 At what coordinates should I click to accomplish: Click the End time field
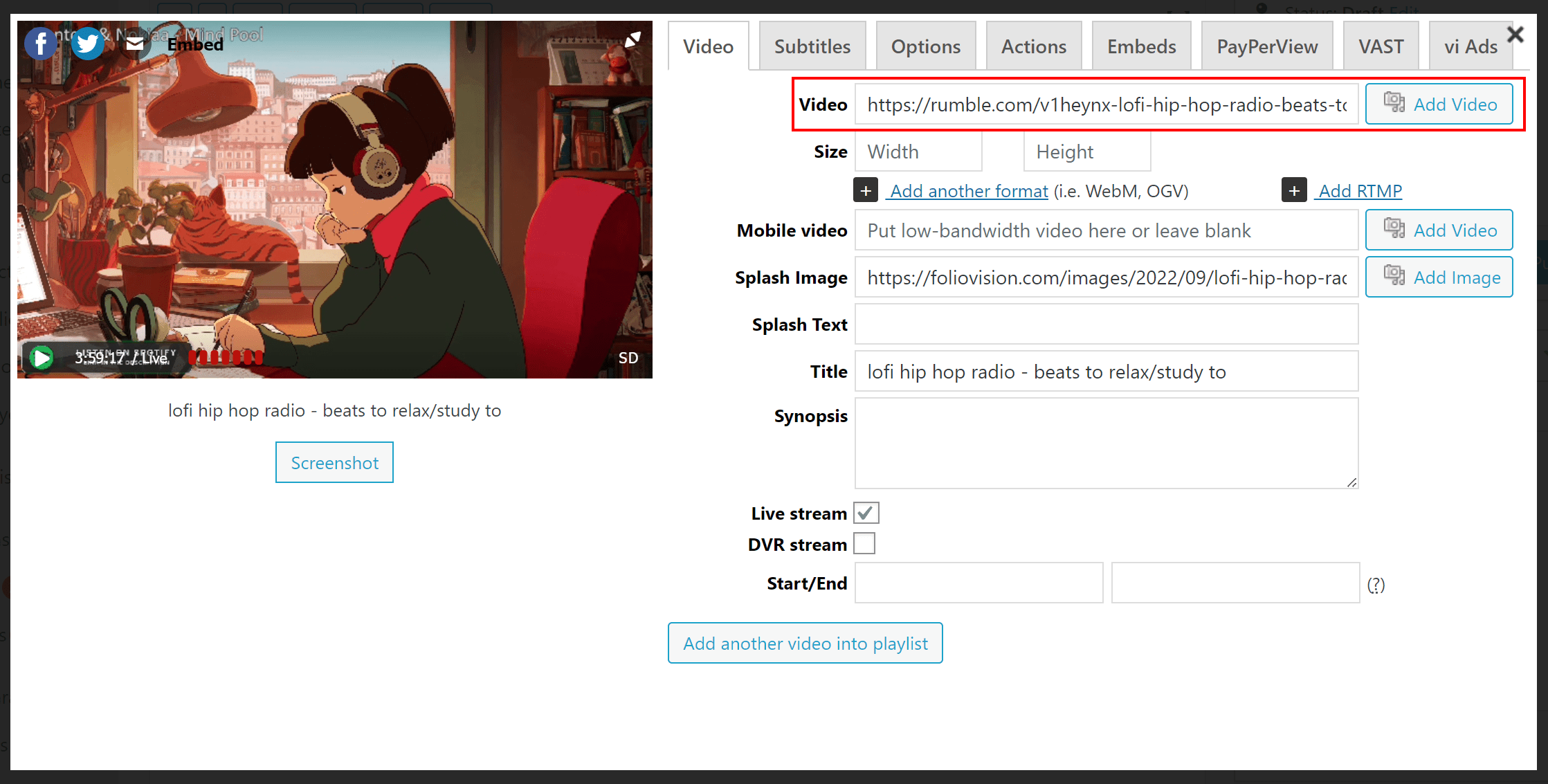tap(1235, 583)
